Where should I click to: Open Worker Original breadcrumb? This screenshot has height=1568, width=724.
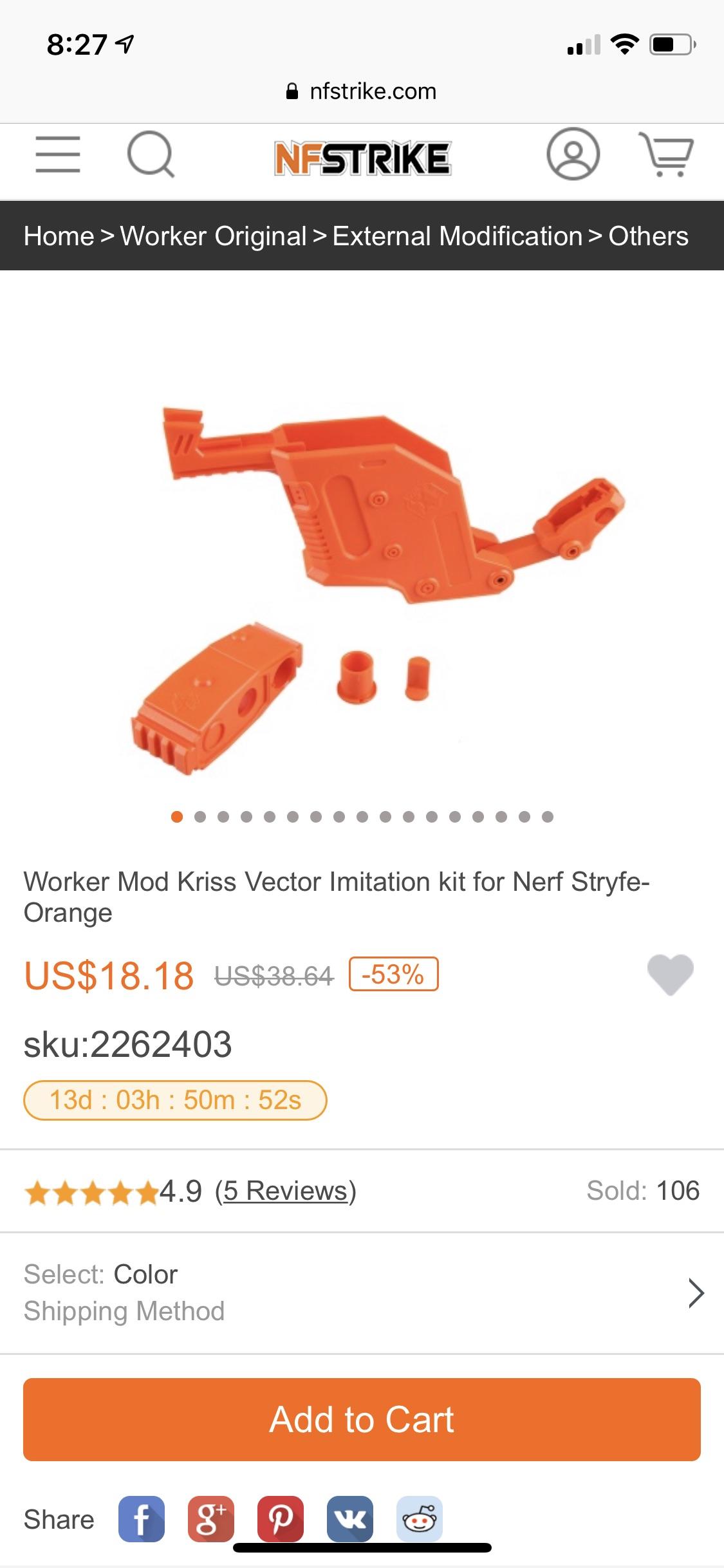point(214,236)
